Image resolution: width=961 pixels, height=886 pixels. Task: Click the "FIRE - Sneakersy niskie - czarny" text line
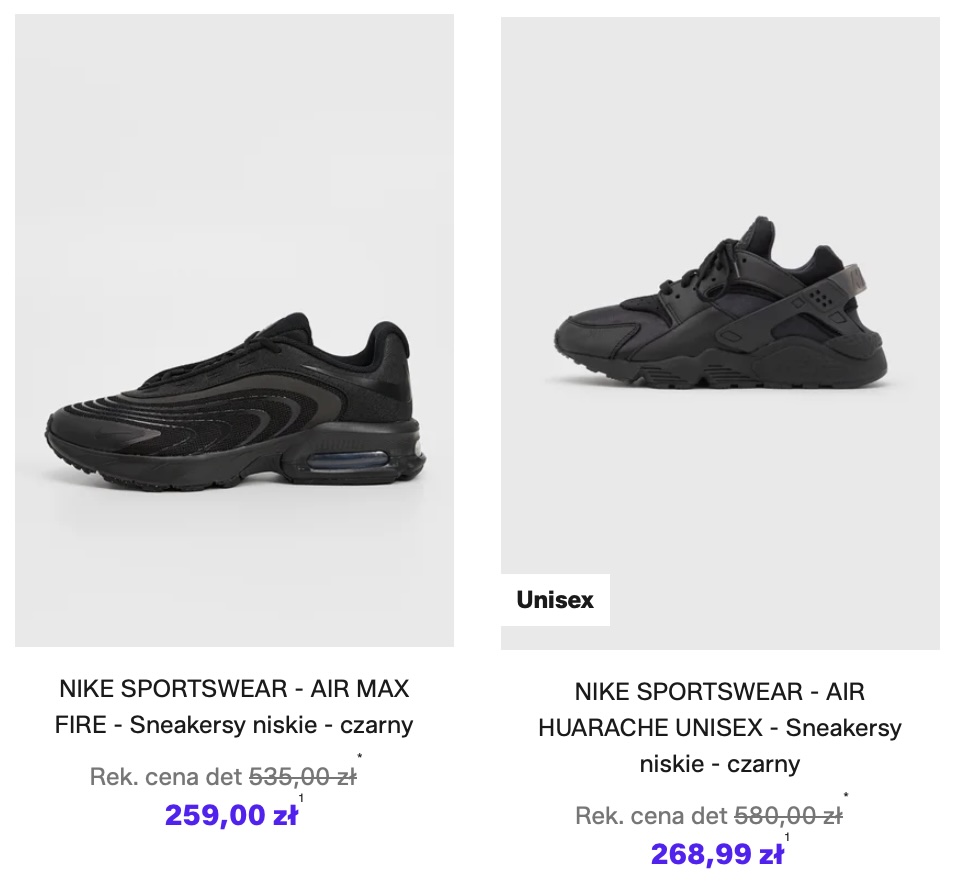point(234,725)
